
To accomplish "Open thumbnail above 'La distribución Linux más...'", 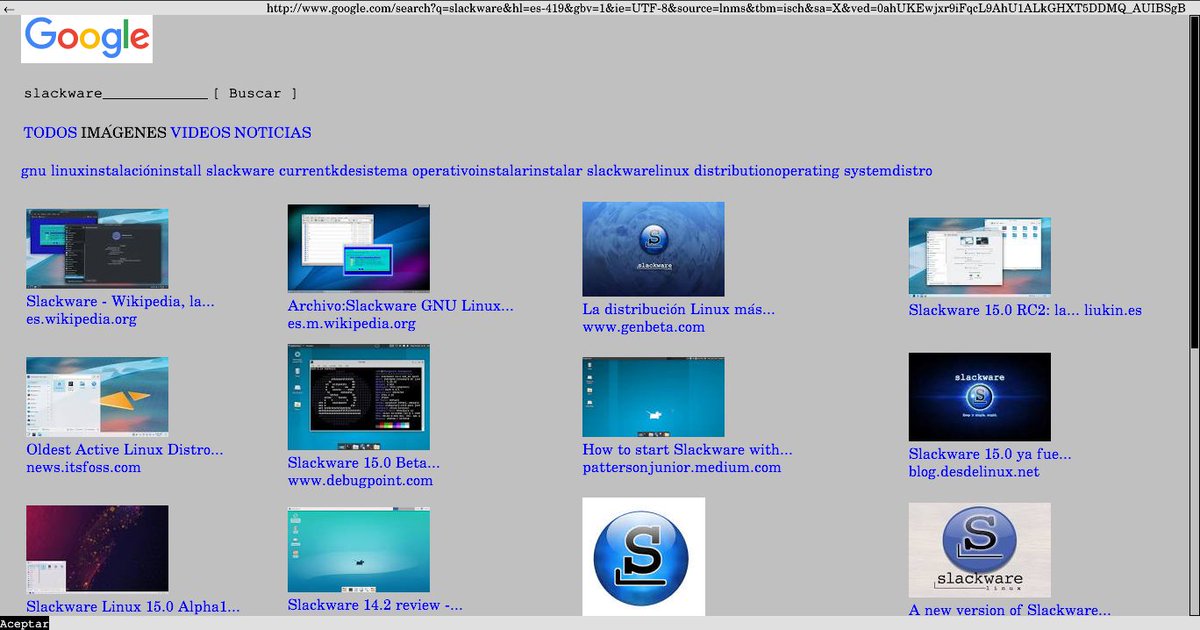I will (x=654, y=249).
